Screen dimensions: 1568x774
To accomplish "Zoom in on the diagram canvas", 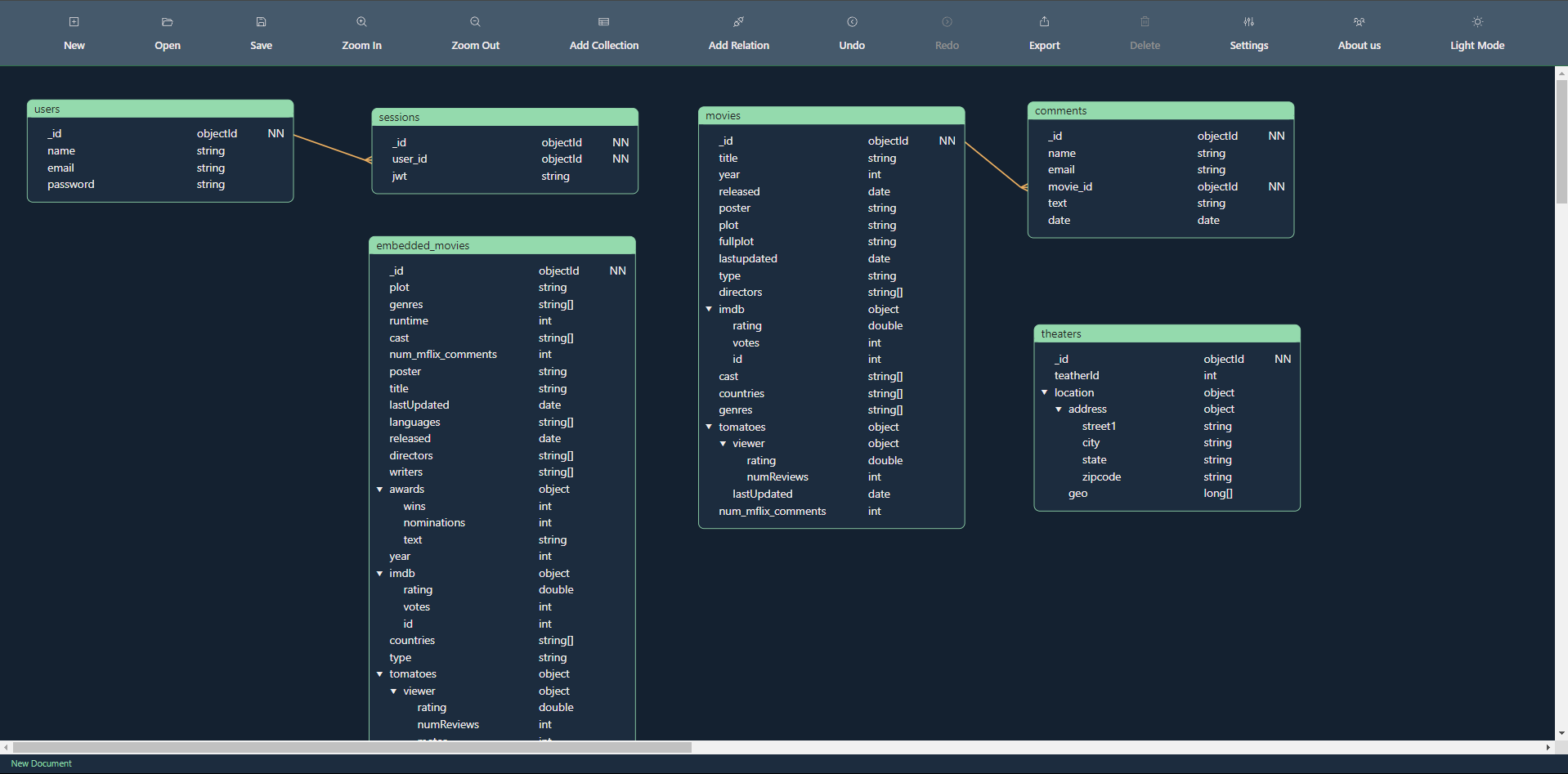I will click(361, 22).
